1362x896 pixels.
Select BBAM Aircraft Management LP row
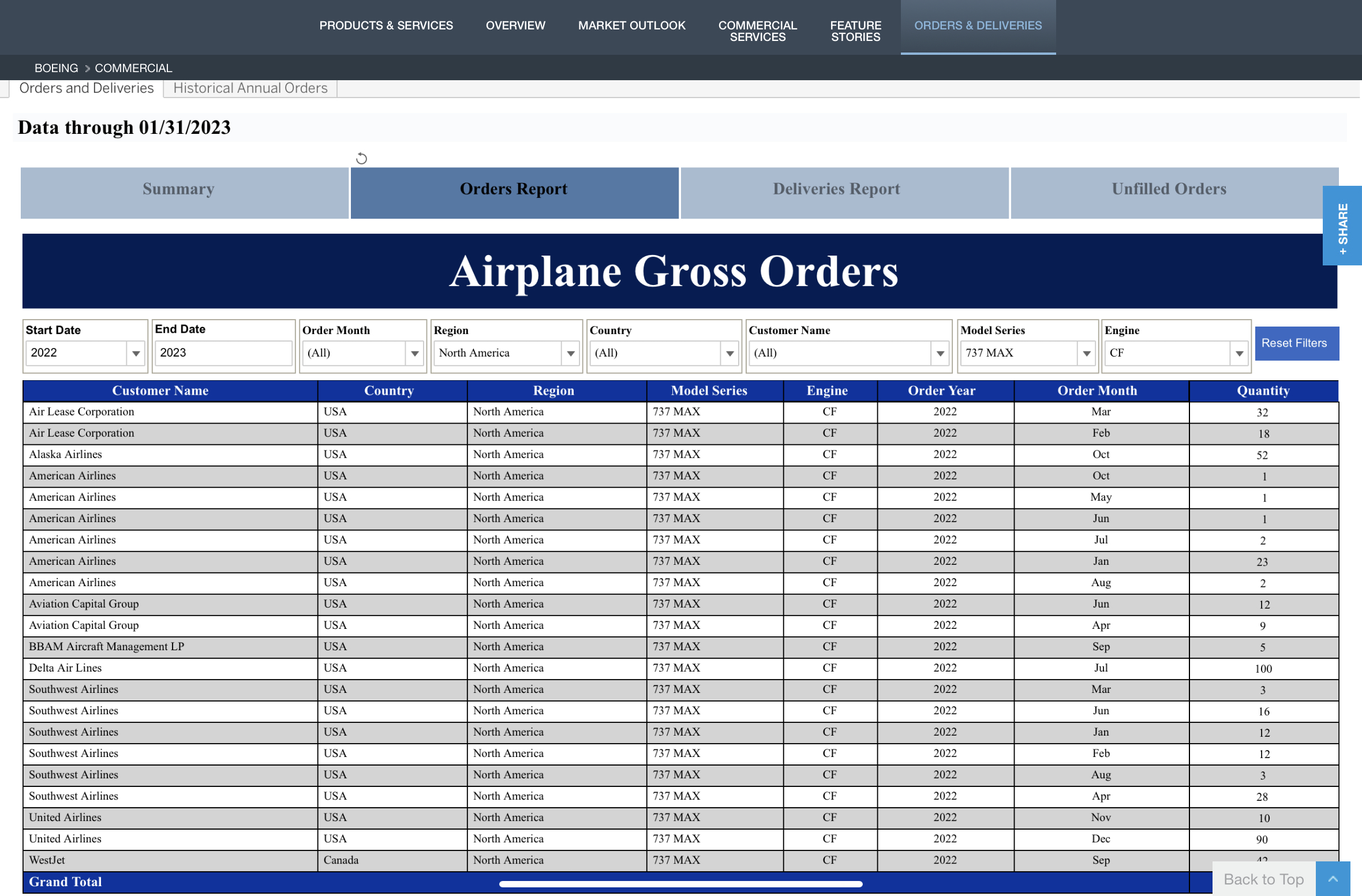(x=680, y=647)
